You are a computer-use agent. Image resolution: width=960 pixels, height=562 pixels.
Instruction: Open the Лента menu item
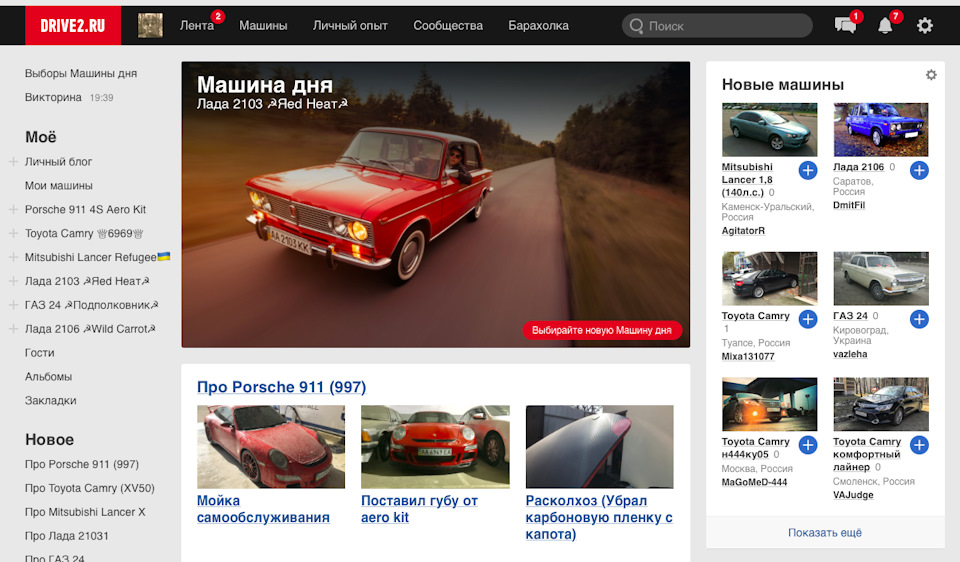[197, 26]
